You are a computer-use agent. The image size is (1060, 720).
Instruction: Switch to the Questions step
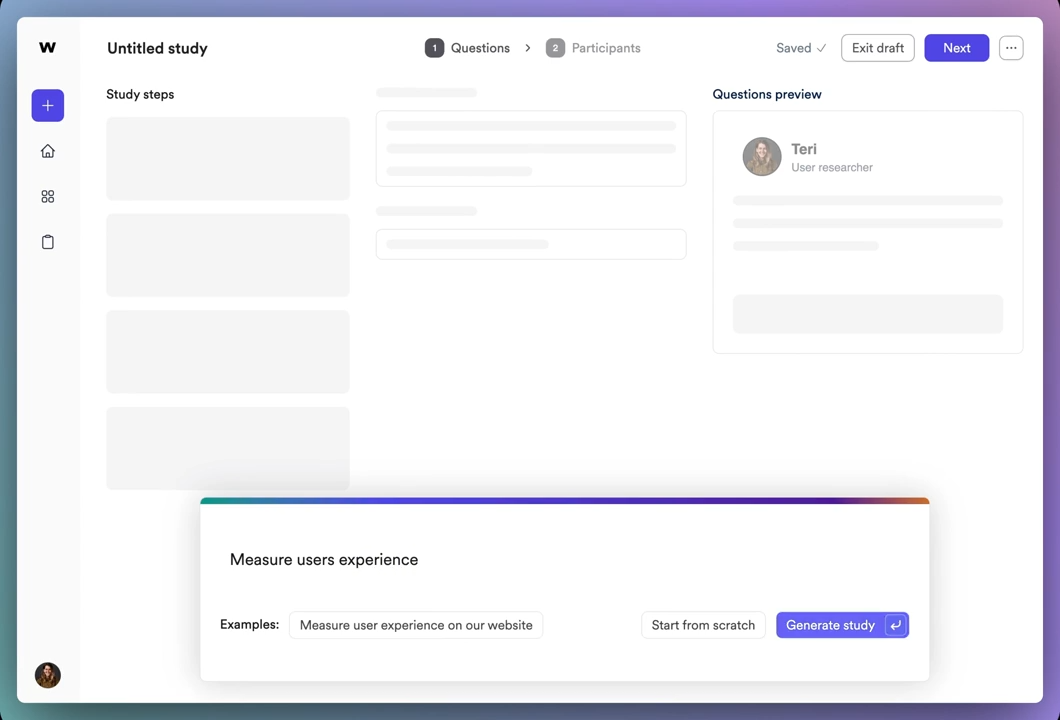(480, 47)
